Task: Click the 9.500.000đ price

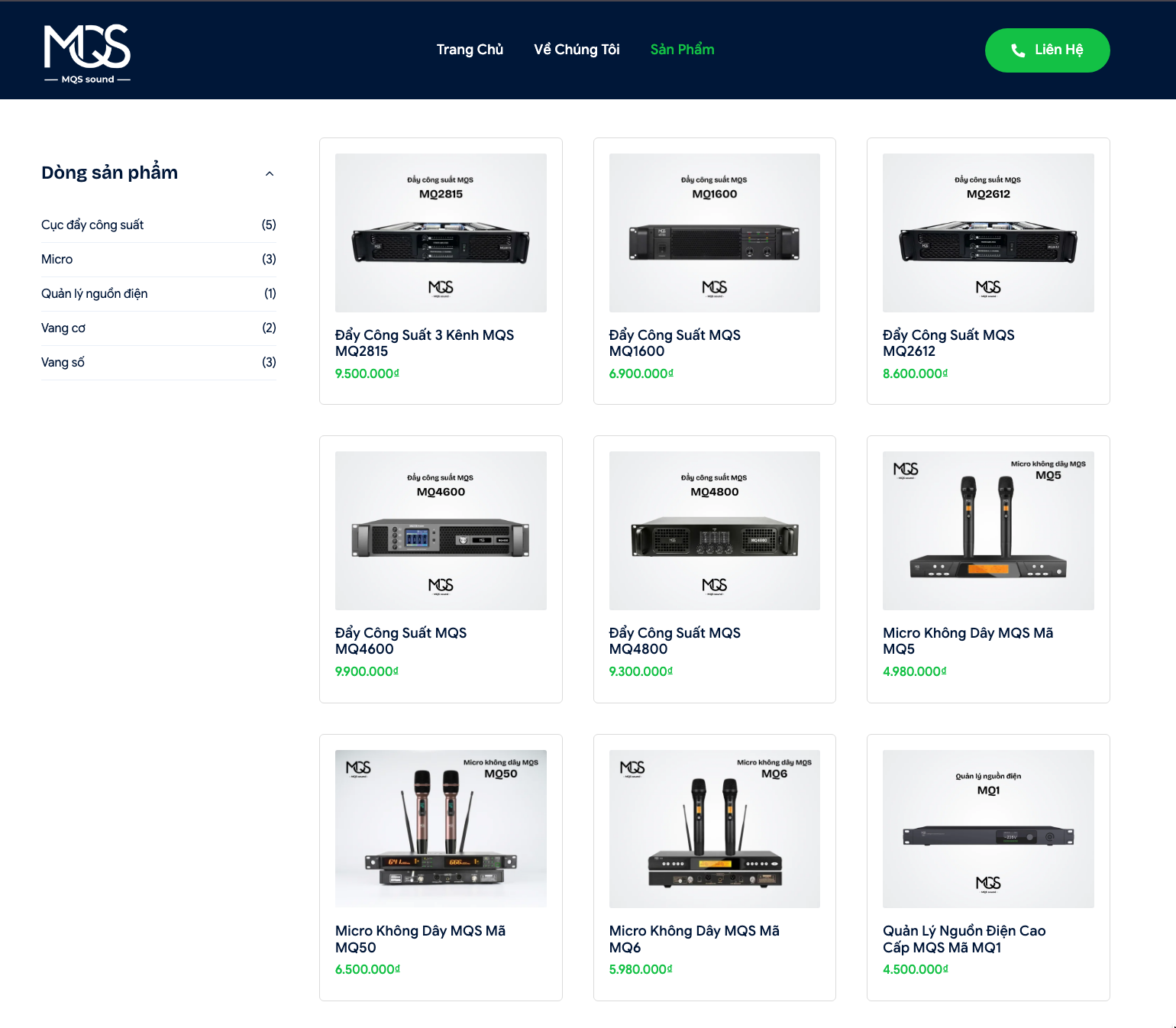Action: (367, 373)
